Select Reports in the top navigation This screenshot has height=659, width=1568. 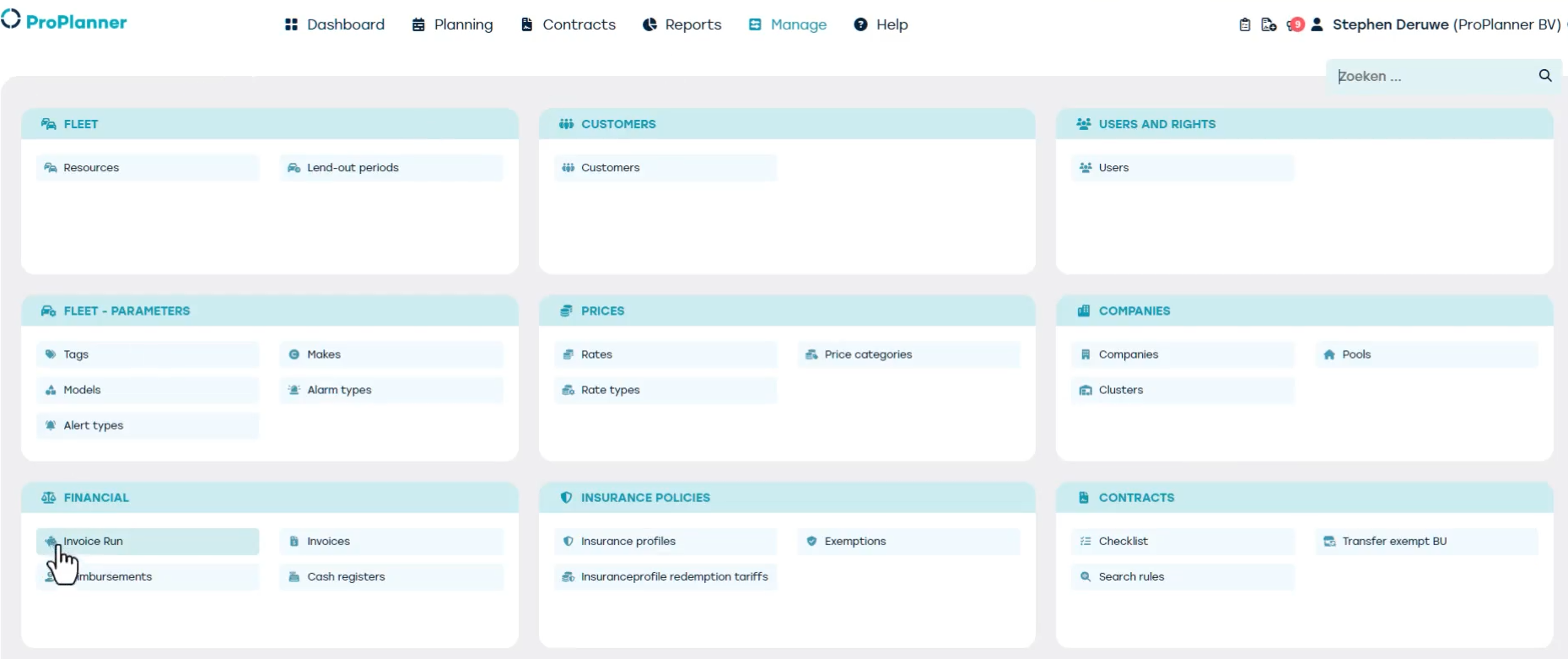tap(682, 24)
